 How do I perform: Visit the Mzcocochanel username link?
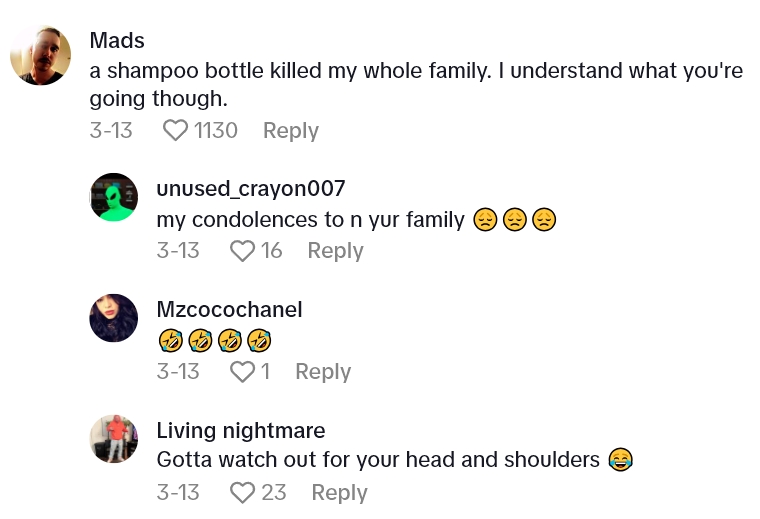pyautogui.click(x=229, y=309)
